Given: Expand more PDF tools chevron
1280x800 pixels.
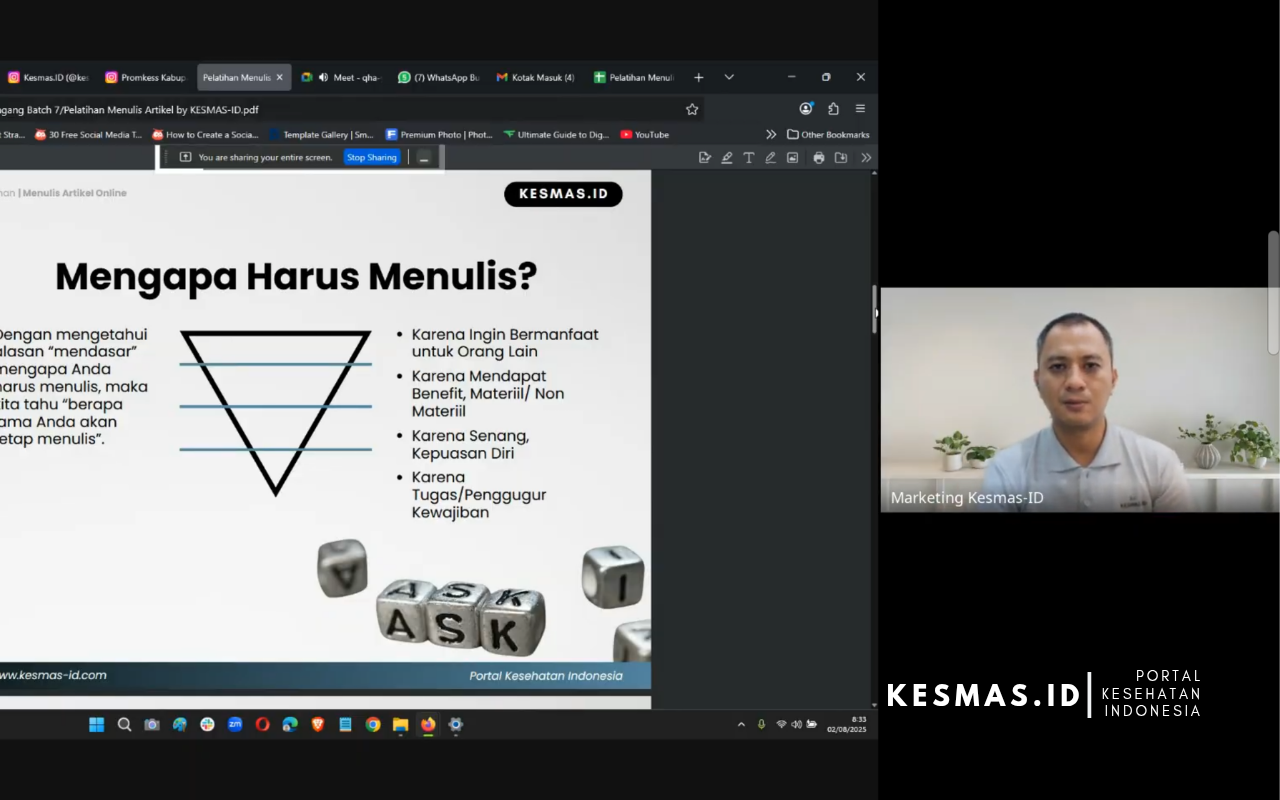Looking at the screenshot, I should tap(866, 158).
